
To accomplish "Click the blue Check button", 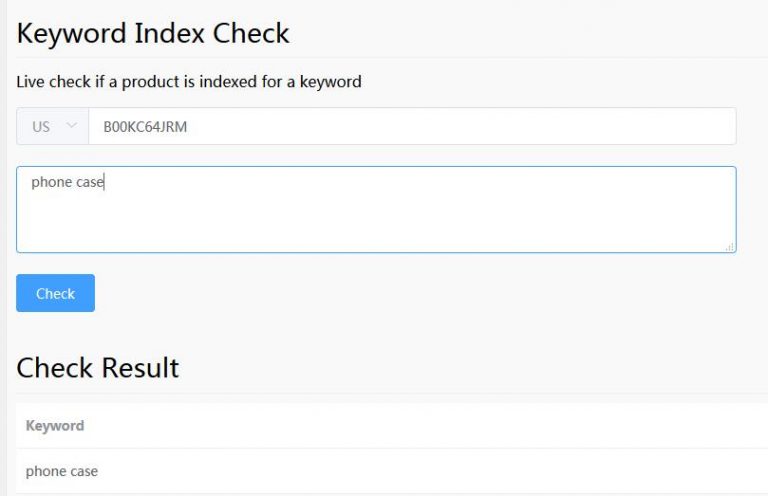I will point(55,293).
